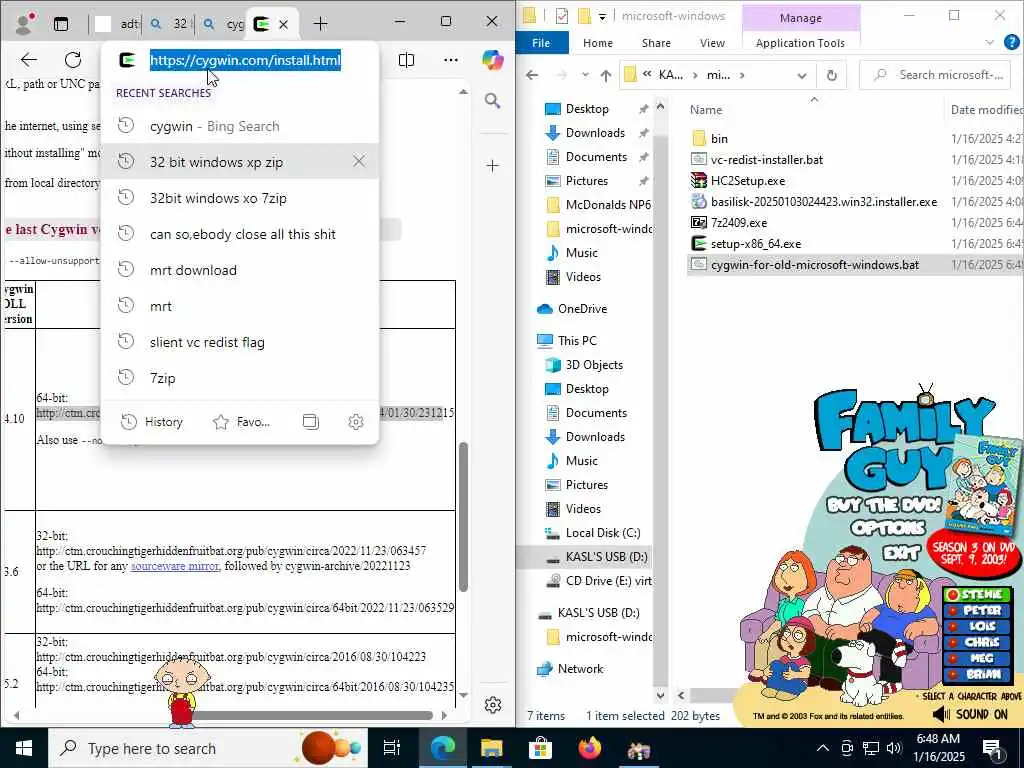Select '7zip' recent search
Screen dimensions: 1024x768
pyautogui.click(x=240, y=378)
